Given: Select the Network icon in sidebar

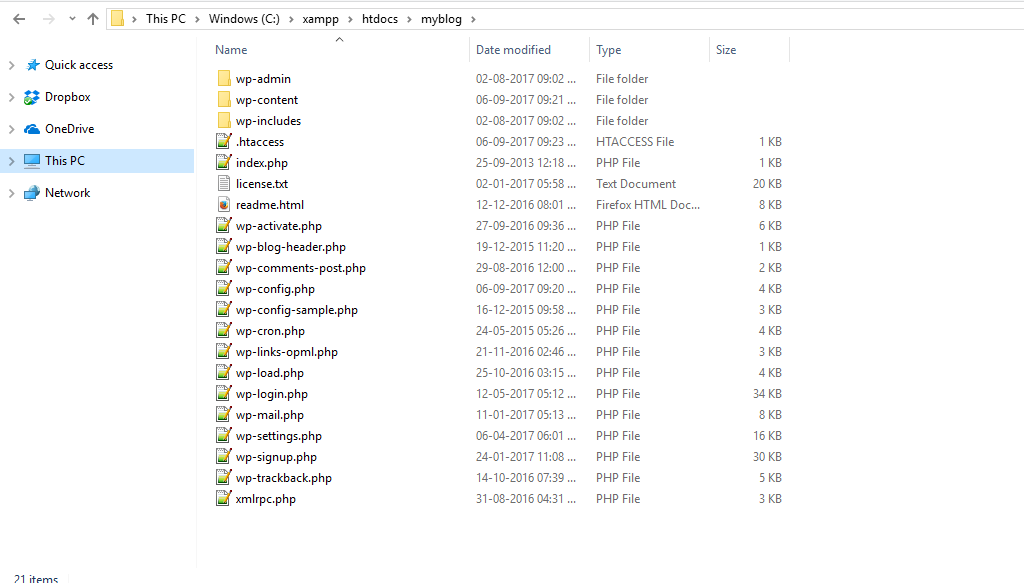Looking at the screenshot, I should [31, 193].
